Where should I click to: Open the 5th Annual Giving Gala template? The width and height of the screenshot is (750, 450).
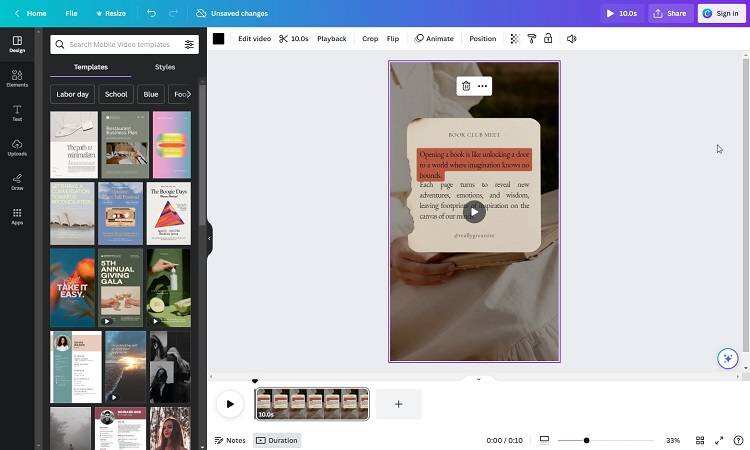[x=121, y=287]
